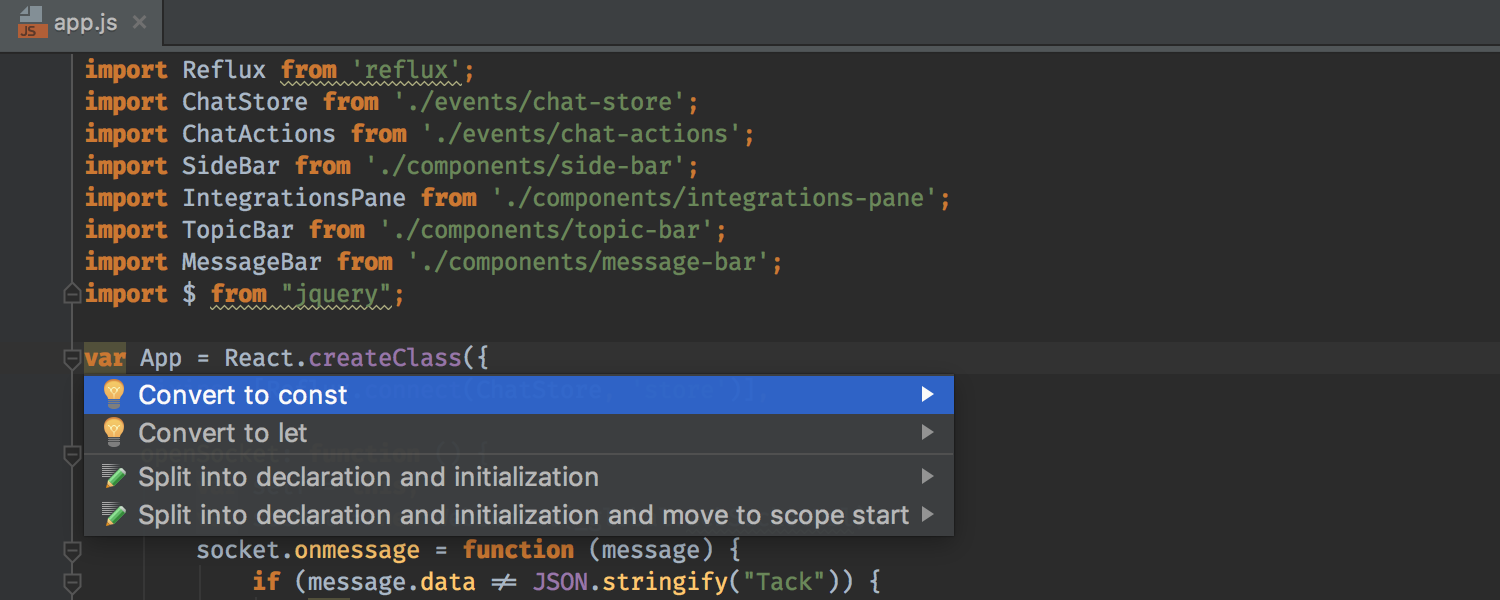Click './events/chat-actions' import path
1500x600 pixels.
coord(580,134)
